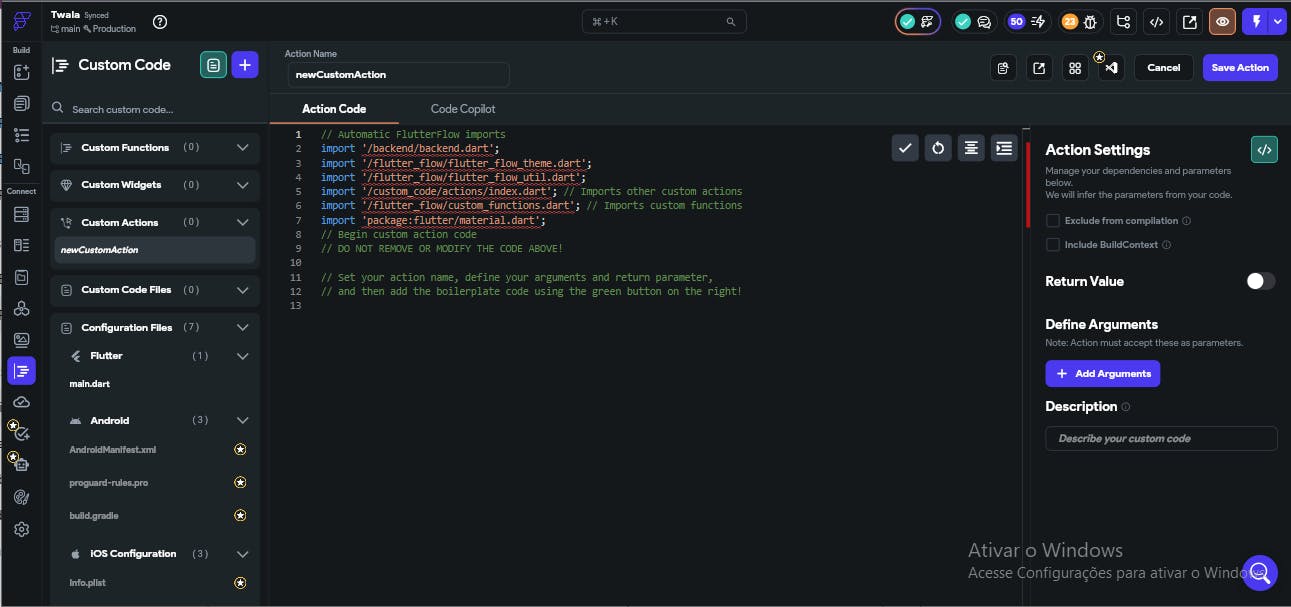Screen dimensions: 1291x607
Task: Collapse the Android configuration files group
Action: click(x=242, y=421)
